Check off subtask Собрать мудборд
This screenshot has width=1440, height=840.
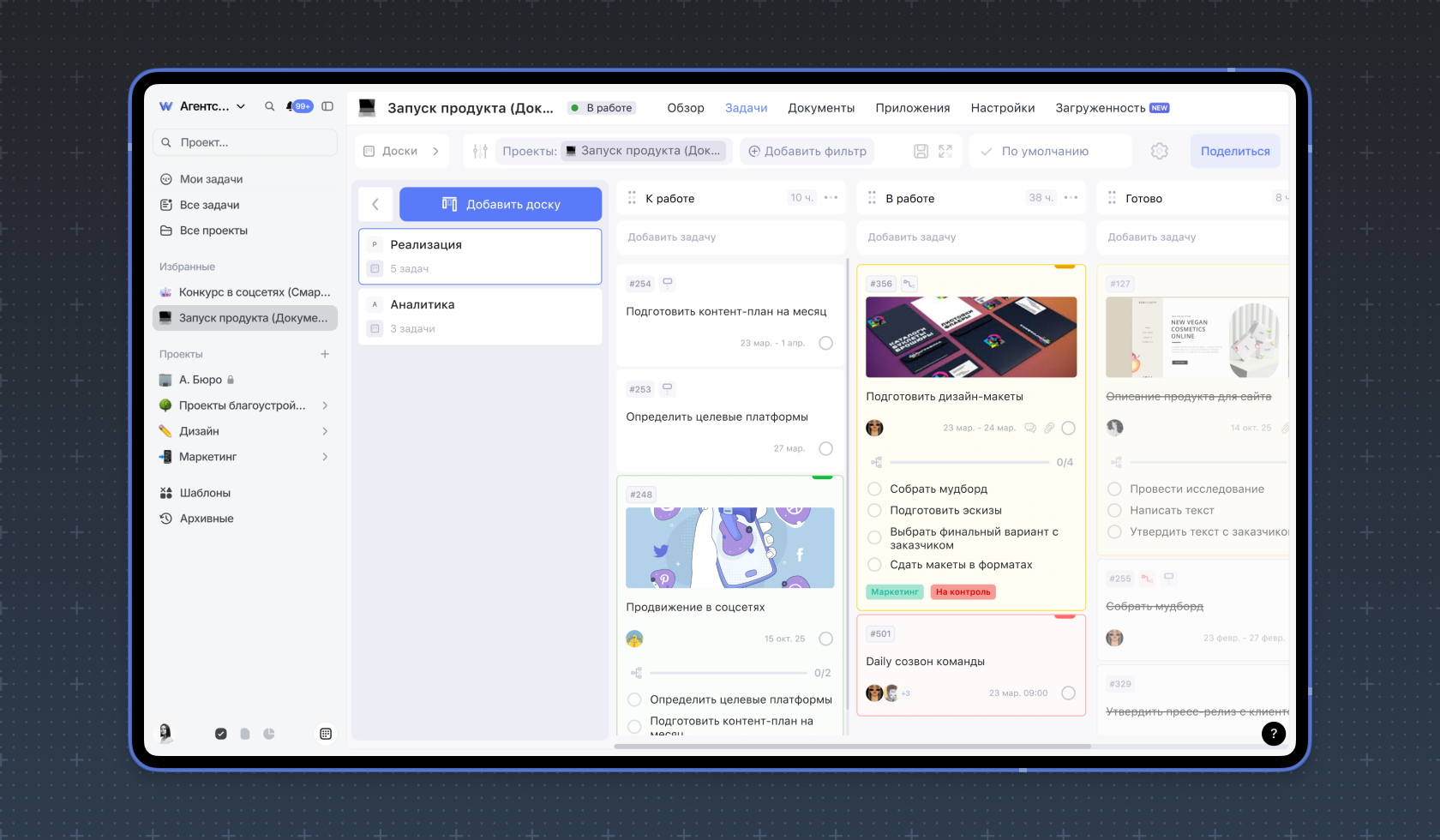874,489
